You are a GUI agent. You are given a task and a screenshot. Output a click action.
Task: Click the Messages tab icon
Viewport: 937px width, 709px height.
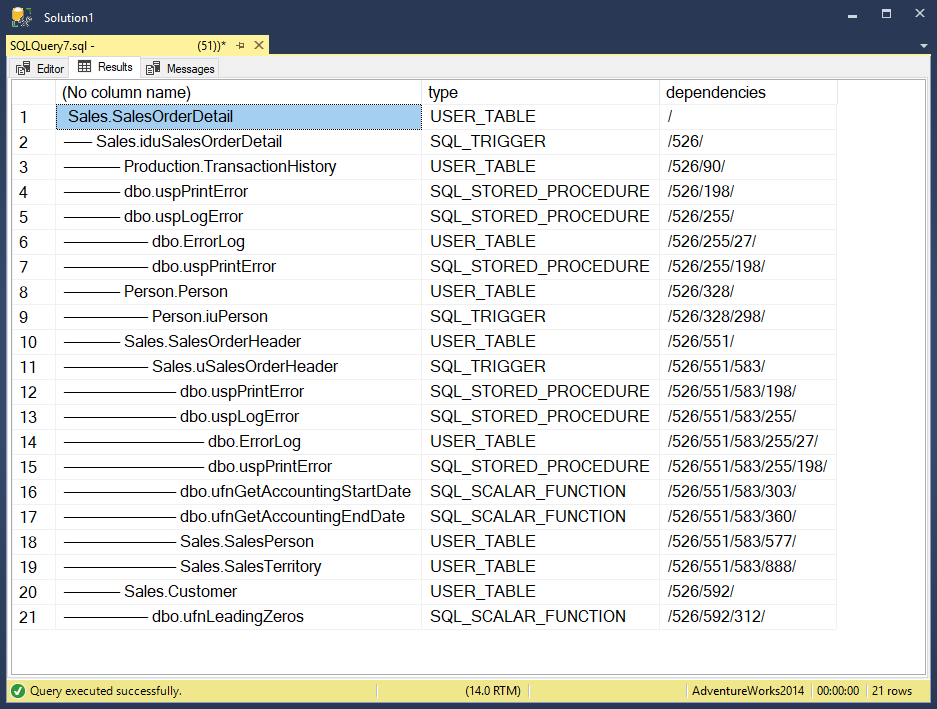153,69
